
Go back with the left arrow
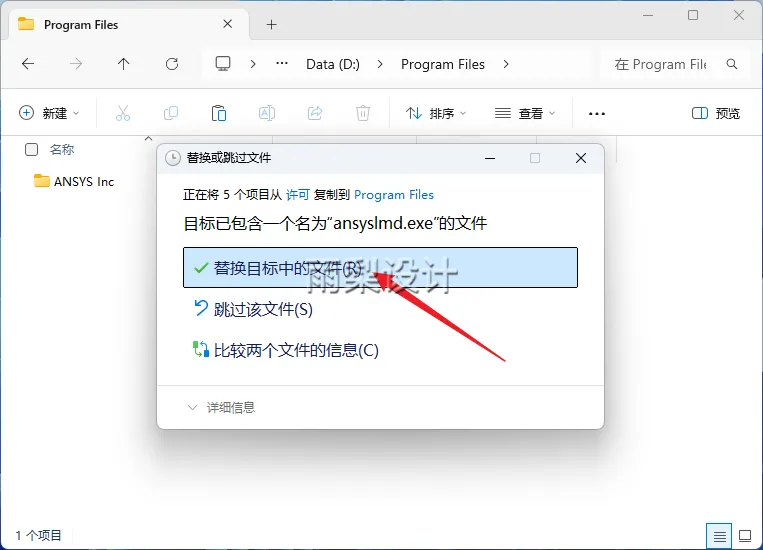(x=28, y=64)
